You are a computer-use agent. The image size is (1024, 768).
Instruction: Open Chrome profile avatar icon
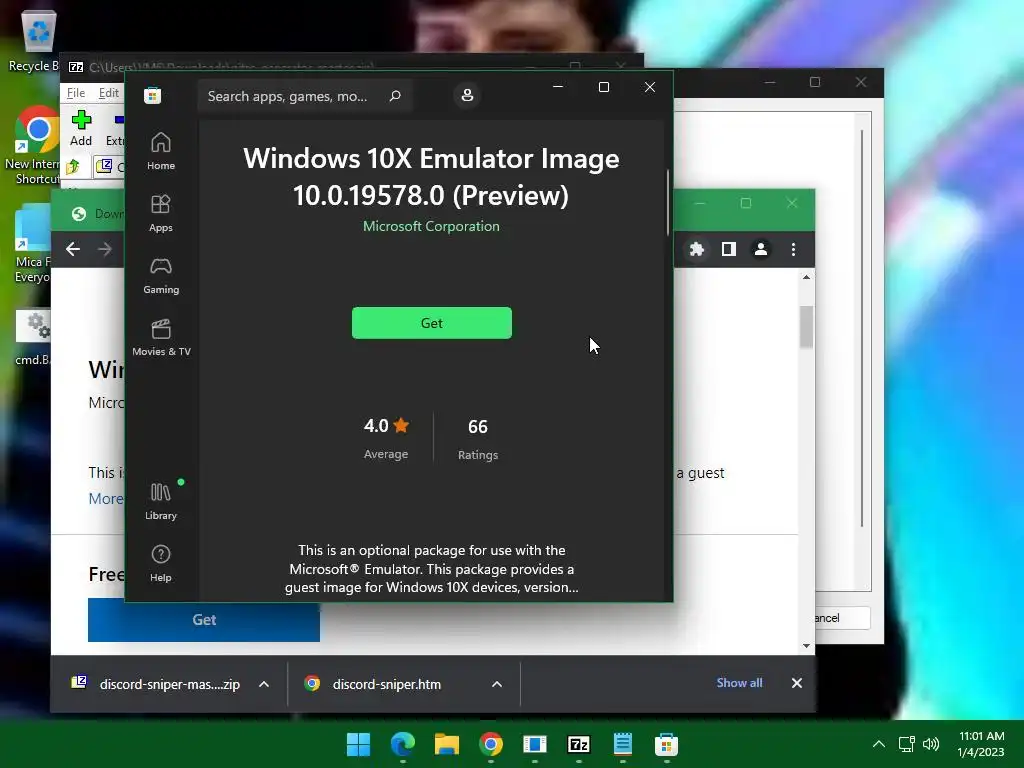761,249
